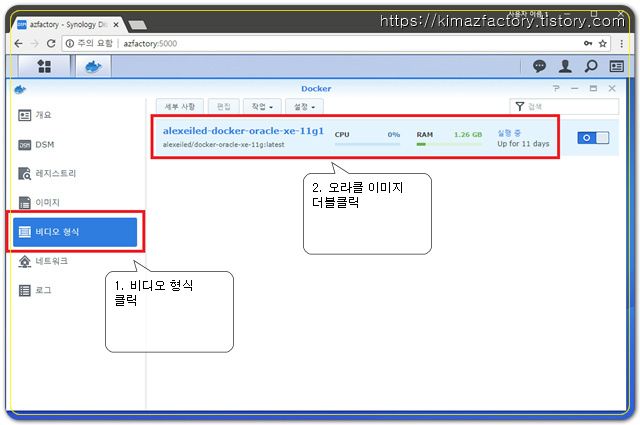This screenshot has height=425, width=640.
Task: Click the saved password key icon
Action: [588, 43]
